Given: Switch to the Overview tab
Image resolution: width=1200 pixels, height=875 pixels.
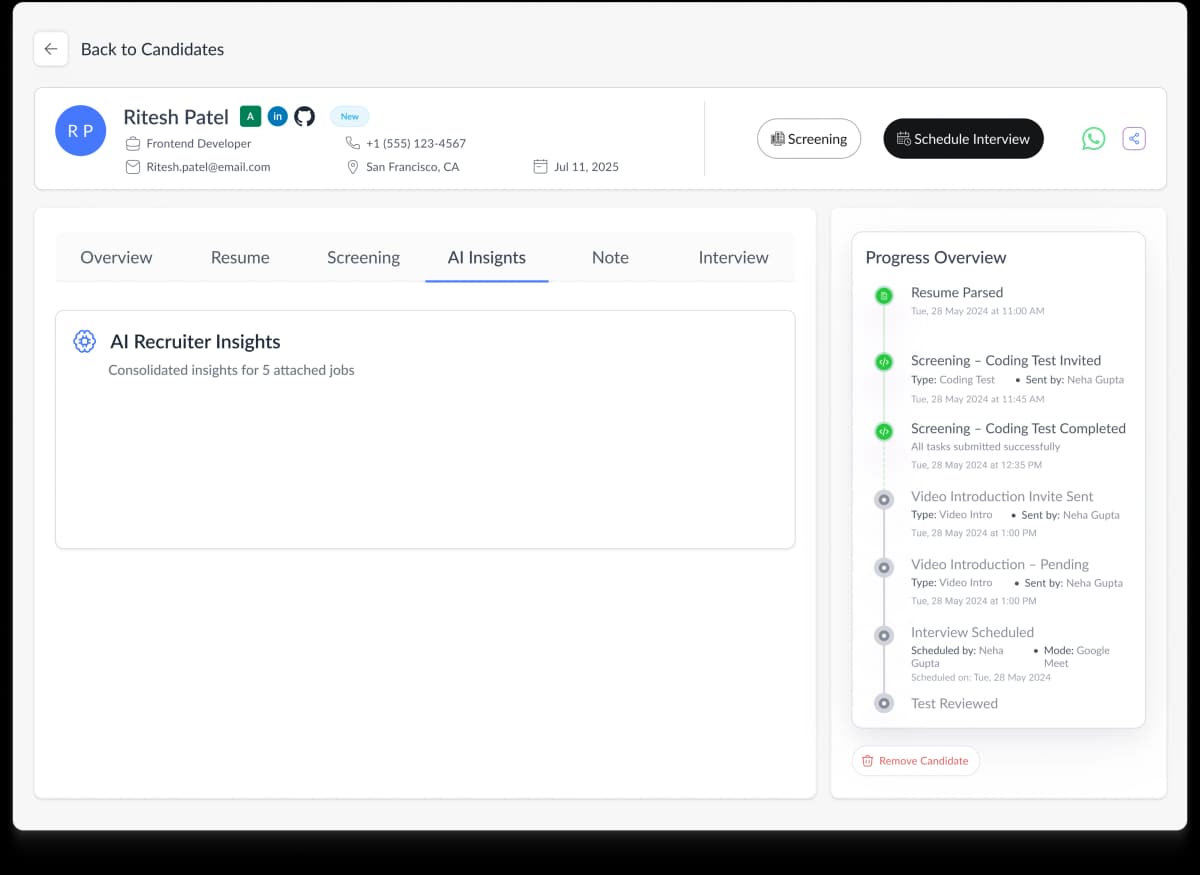Looking at the screenshot, I should tap(116, 257).
